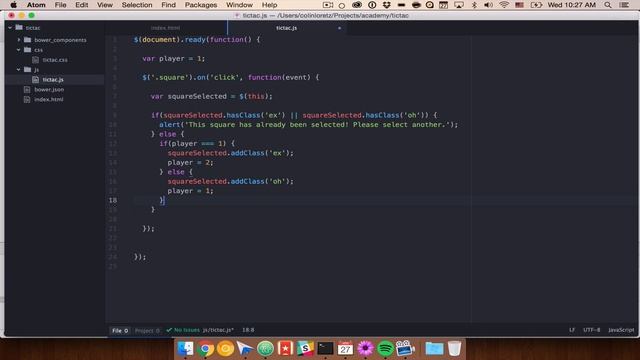This screenshot has width=640, height=360.
Task: Open the Window menu
Action: click(239, 5)
